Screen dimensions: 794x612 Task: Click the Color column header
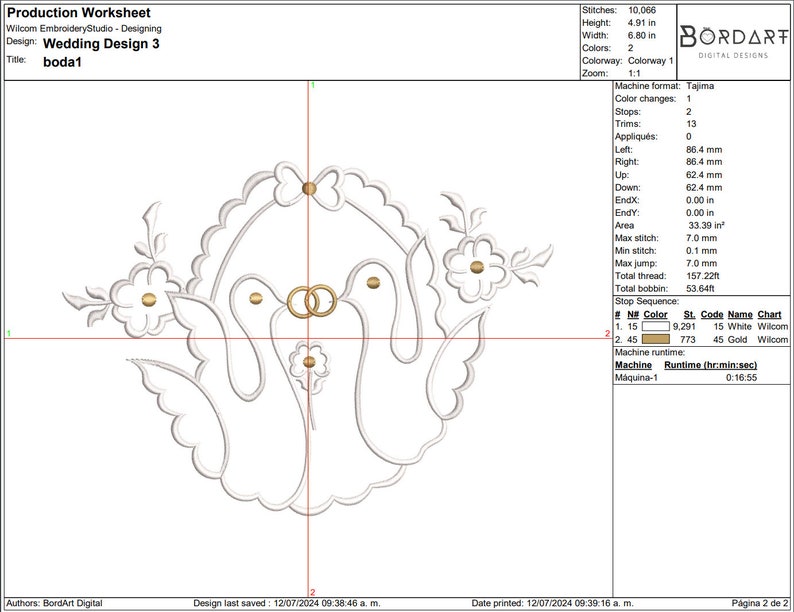655,314
